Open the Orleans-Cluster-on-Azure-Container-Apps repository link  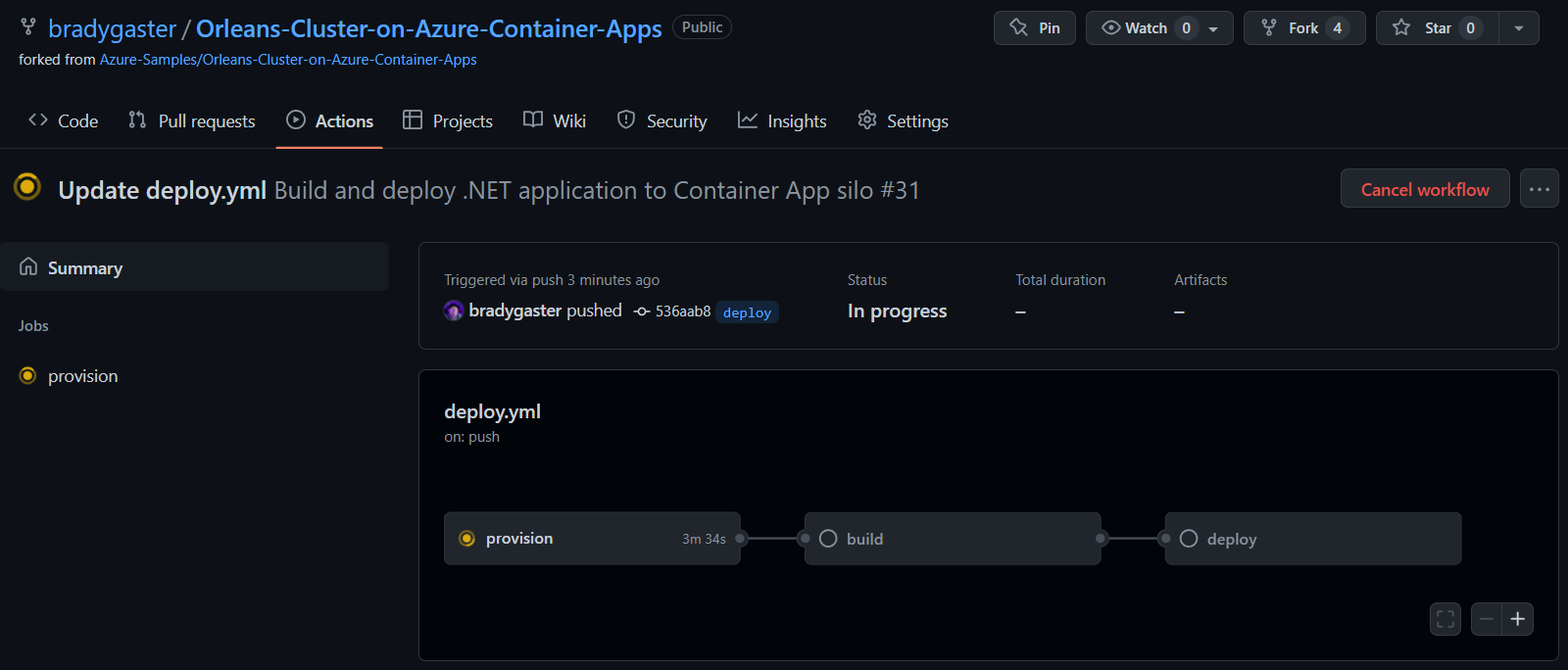(429, 29)
